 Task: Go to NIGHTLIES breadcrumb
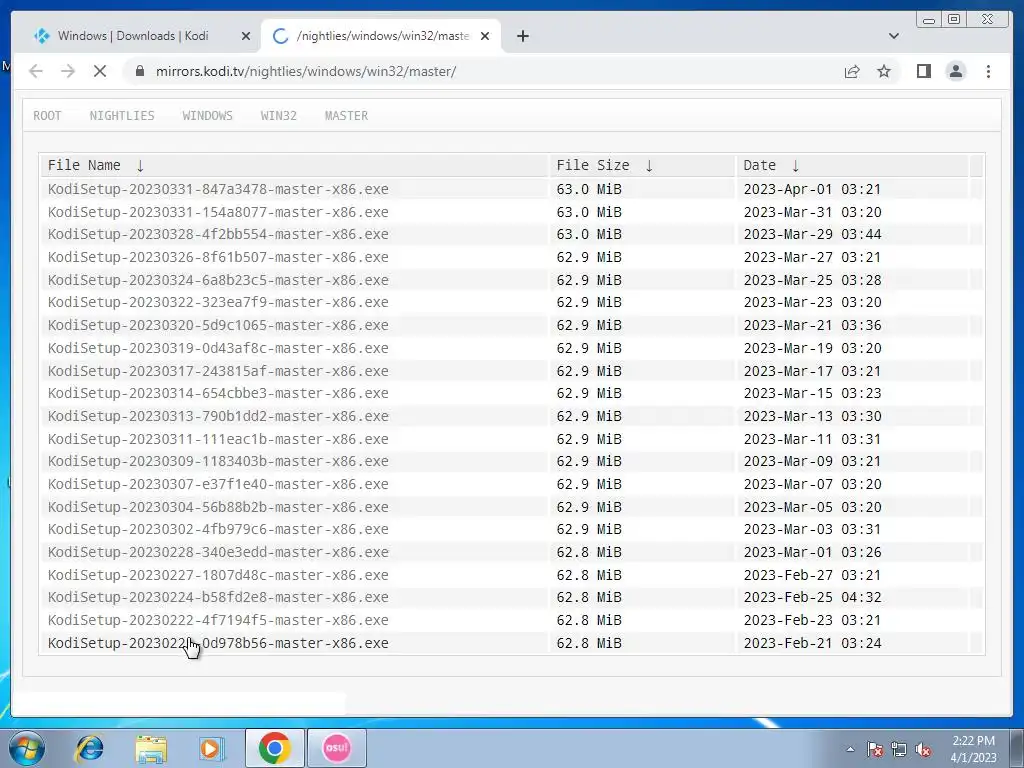[x=122, y=116]
